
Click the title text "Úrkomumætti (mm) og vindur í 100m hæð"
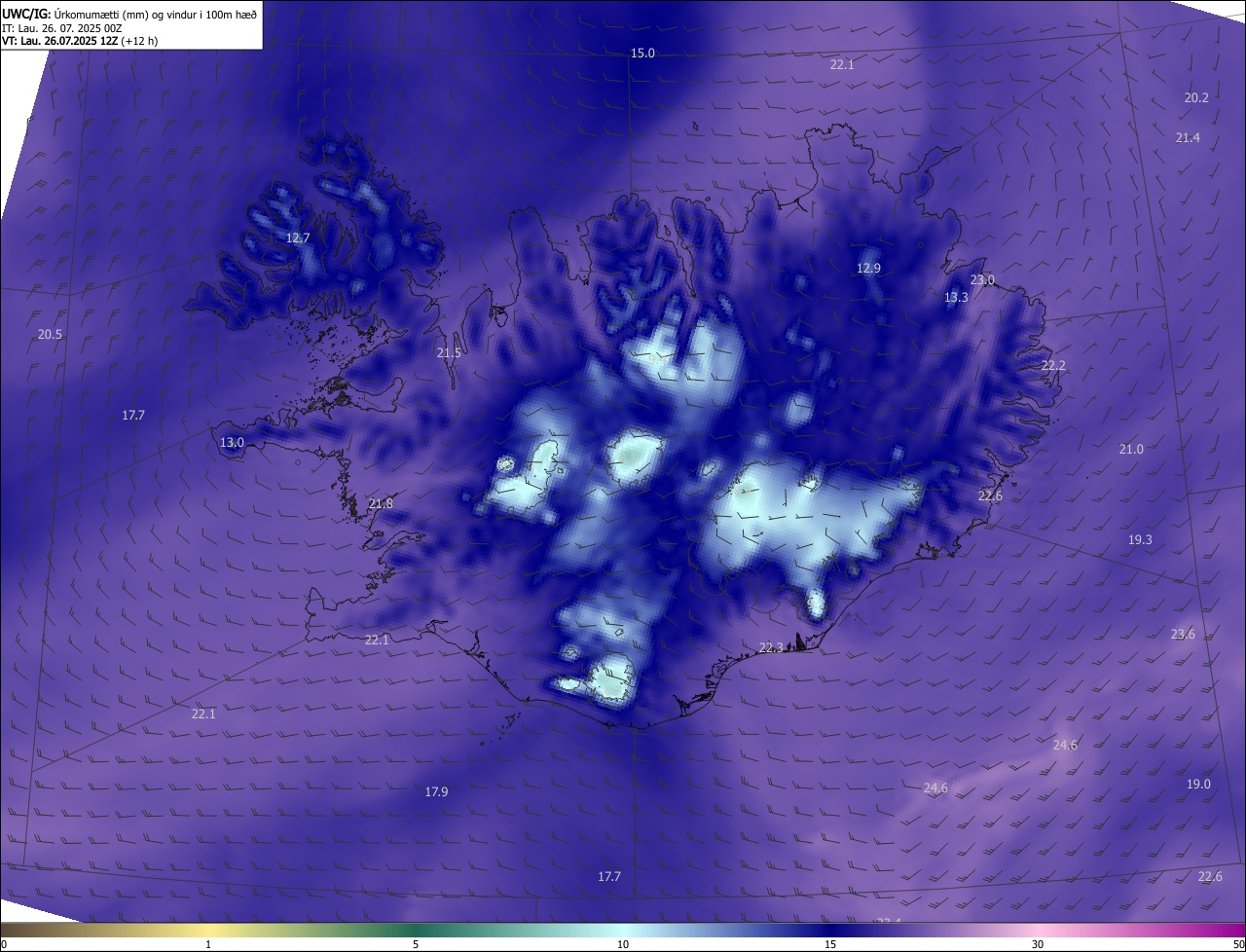(x=155, y=14)
